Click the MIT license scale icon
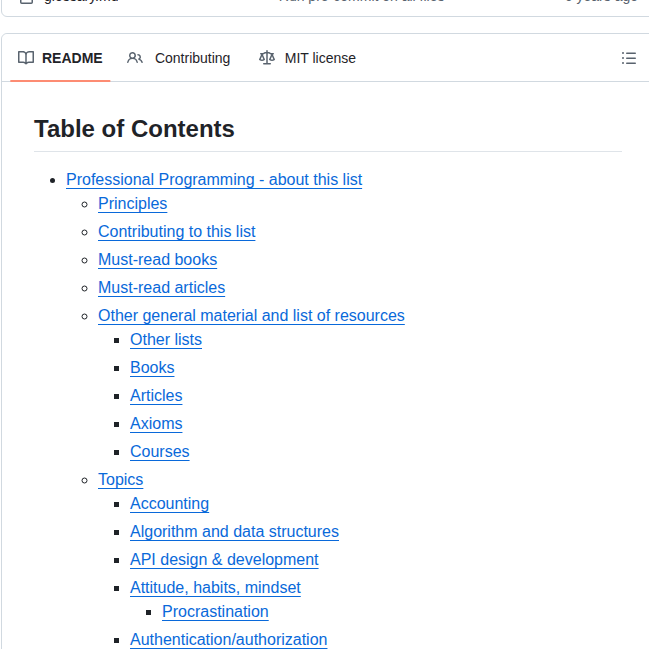The height and width of the screenshot is (649, 649). [266, 58]
